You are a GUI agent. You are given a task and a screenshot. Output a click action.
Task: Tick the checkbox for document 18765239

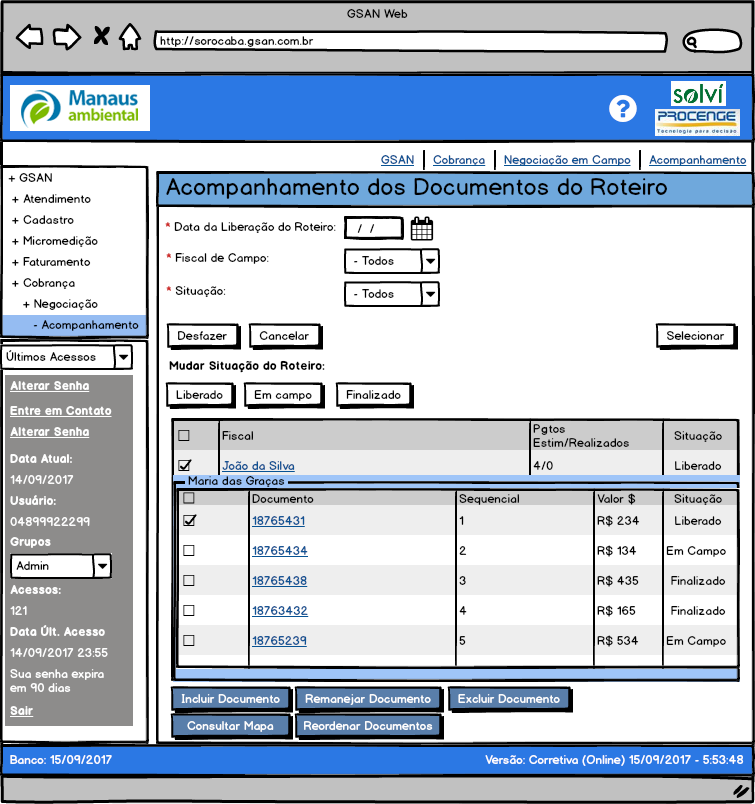point(189,641)
